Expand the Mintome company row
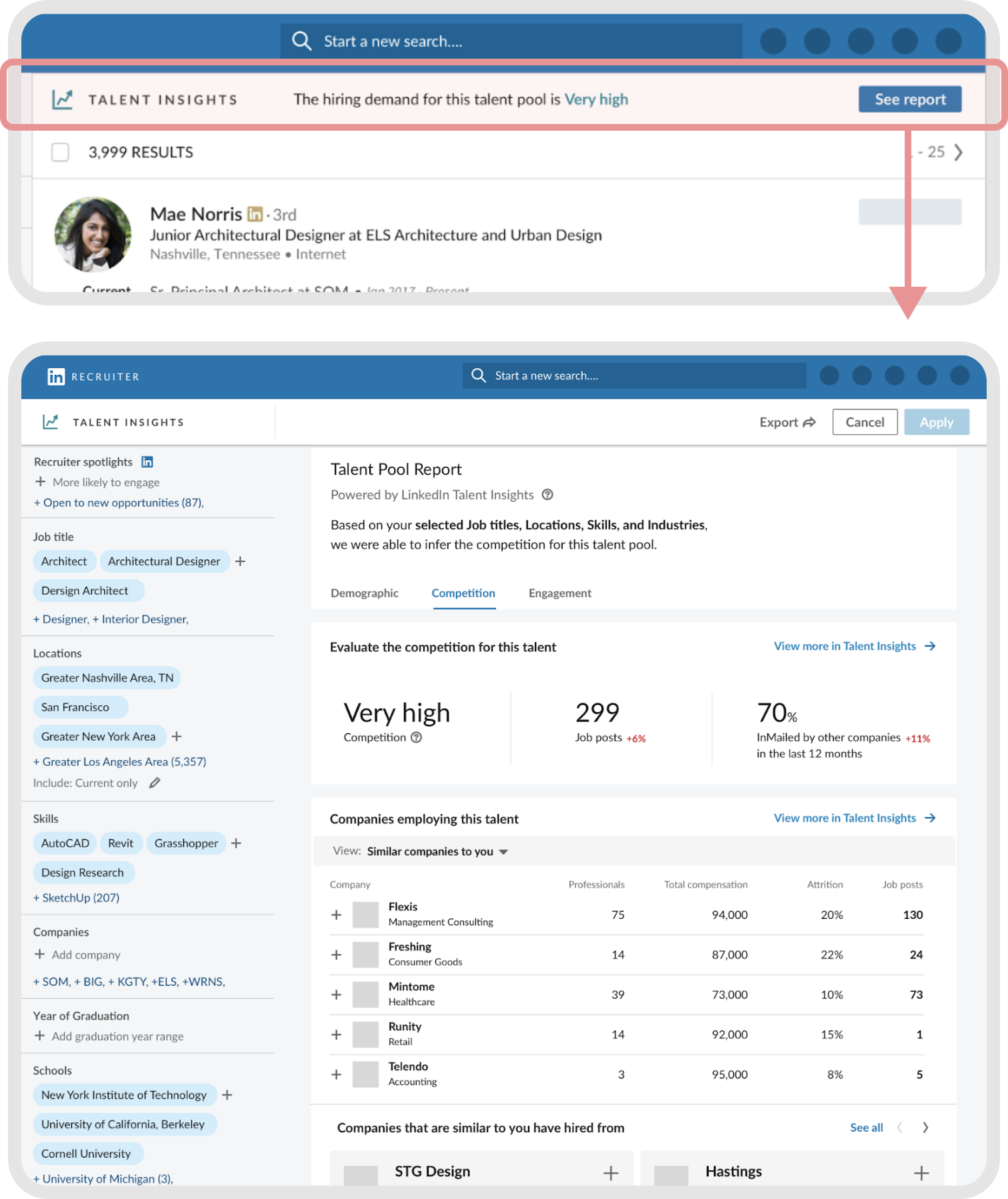 337,995
